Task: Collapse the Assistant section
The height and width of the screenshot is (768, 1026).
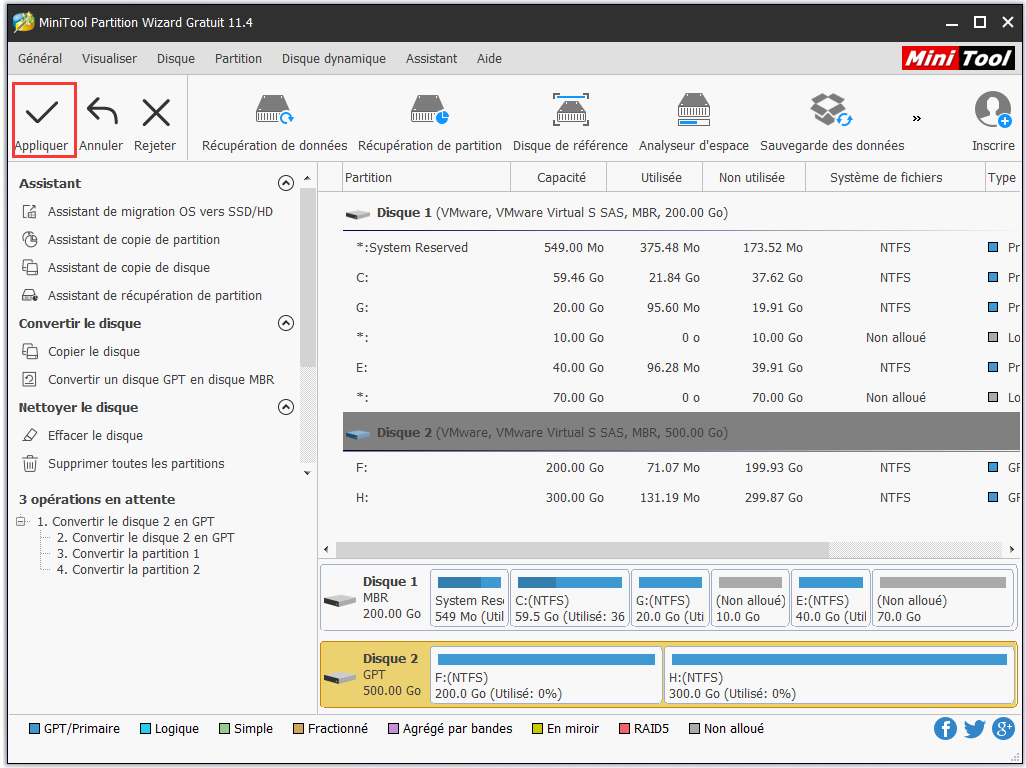Action: click(286, 183)
